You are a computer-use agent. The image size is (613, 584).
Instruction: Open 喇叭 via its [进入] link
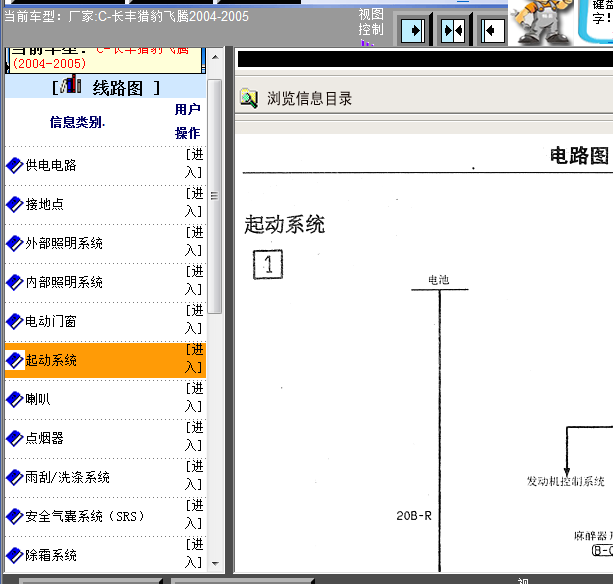[x=194, y=398]
